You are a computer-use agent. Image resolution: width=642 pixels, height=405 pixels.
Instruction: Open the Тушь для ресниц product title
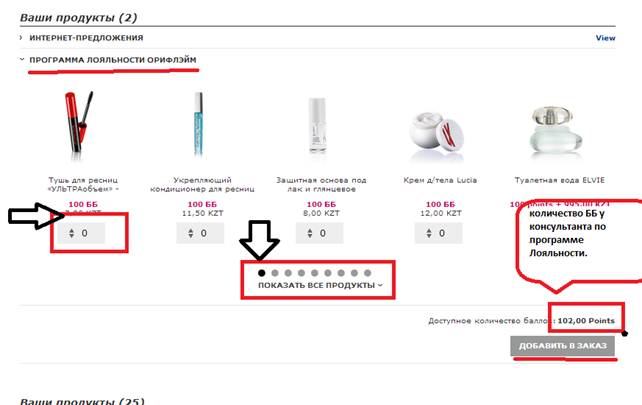[x=83, y=184]
